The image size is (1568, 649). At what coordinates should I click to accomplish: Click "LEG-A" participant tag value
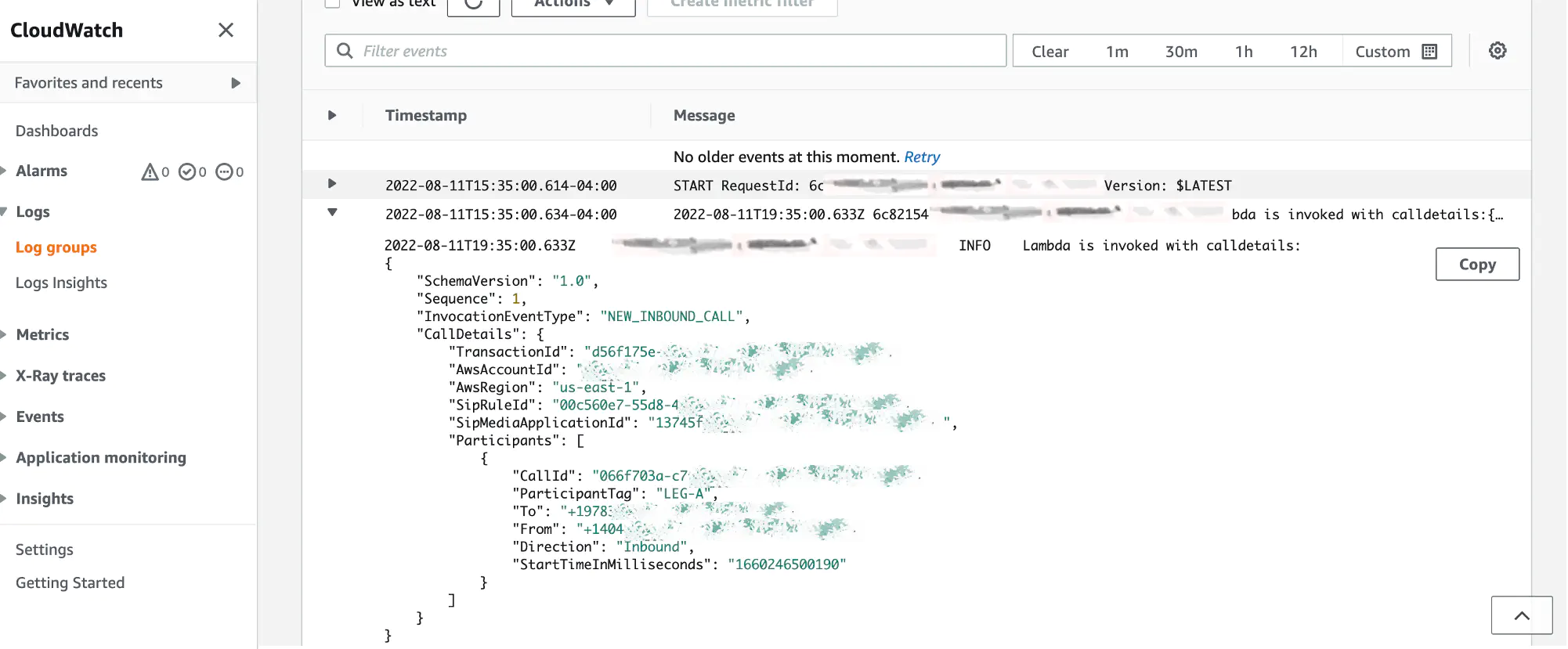[x=684, y=493]
